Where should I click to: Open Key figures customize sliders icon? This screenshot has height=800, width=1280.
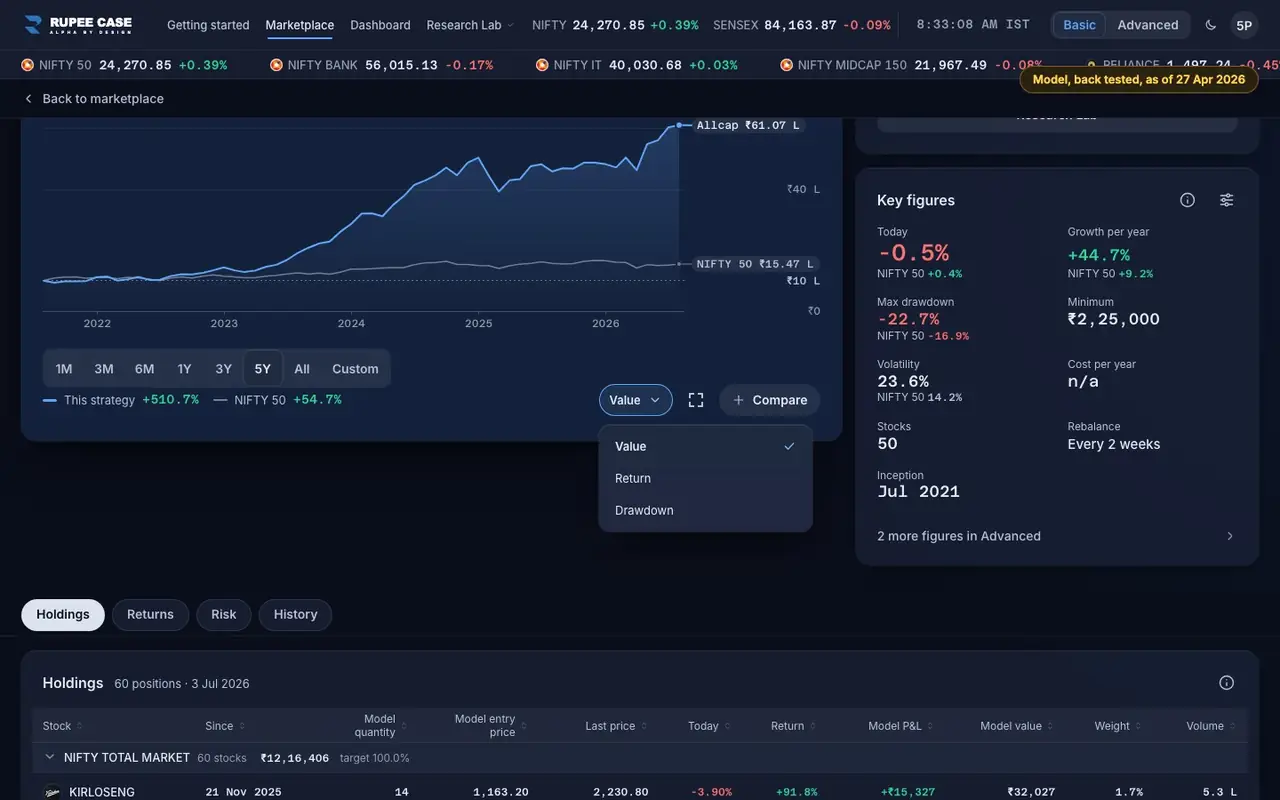1227,200
